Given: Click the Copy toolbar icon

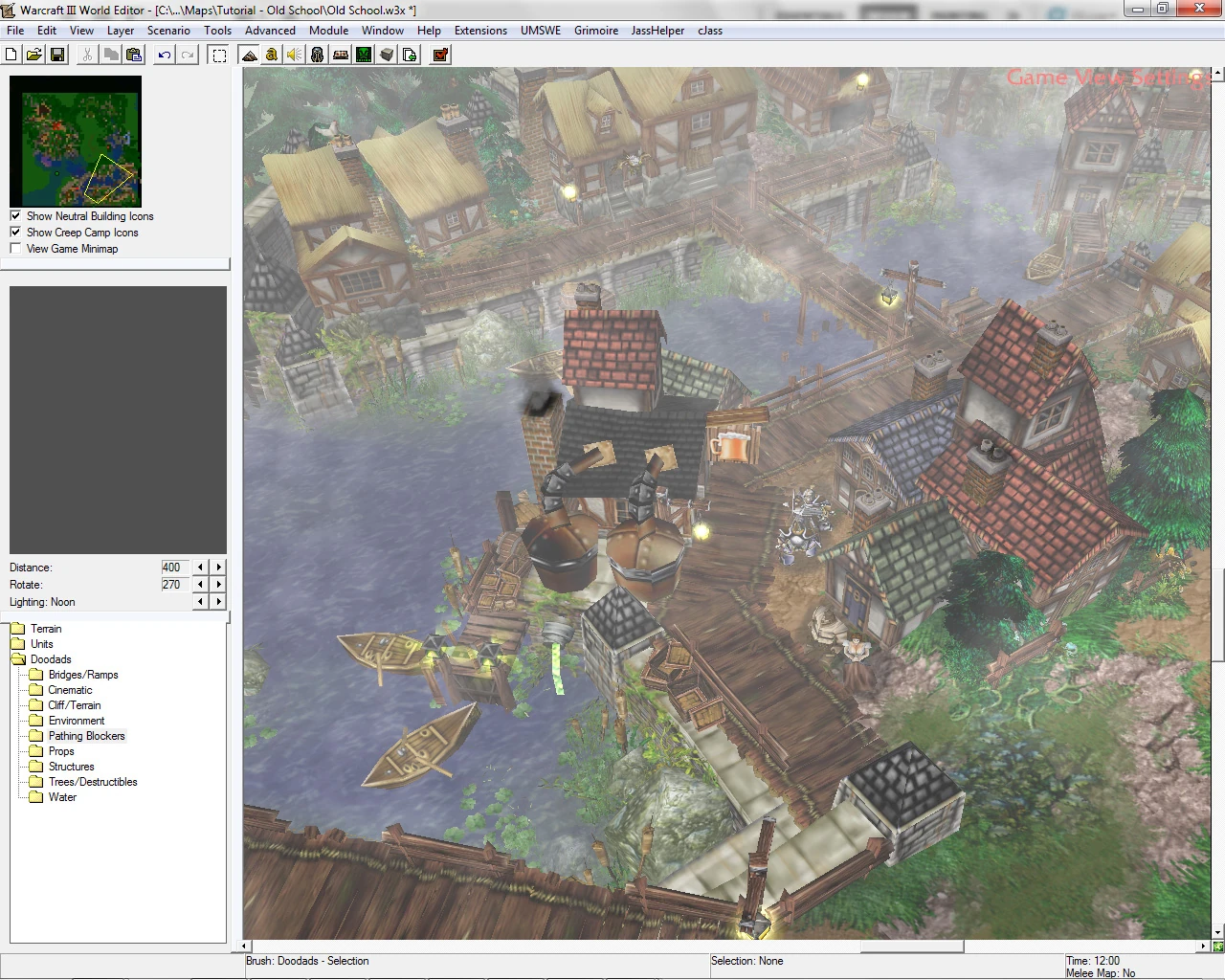Looking at the screenshot, I should click(110, 55).
